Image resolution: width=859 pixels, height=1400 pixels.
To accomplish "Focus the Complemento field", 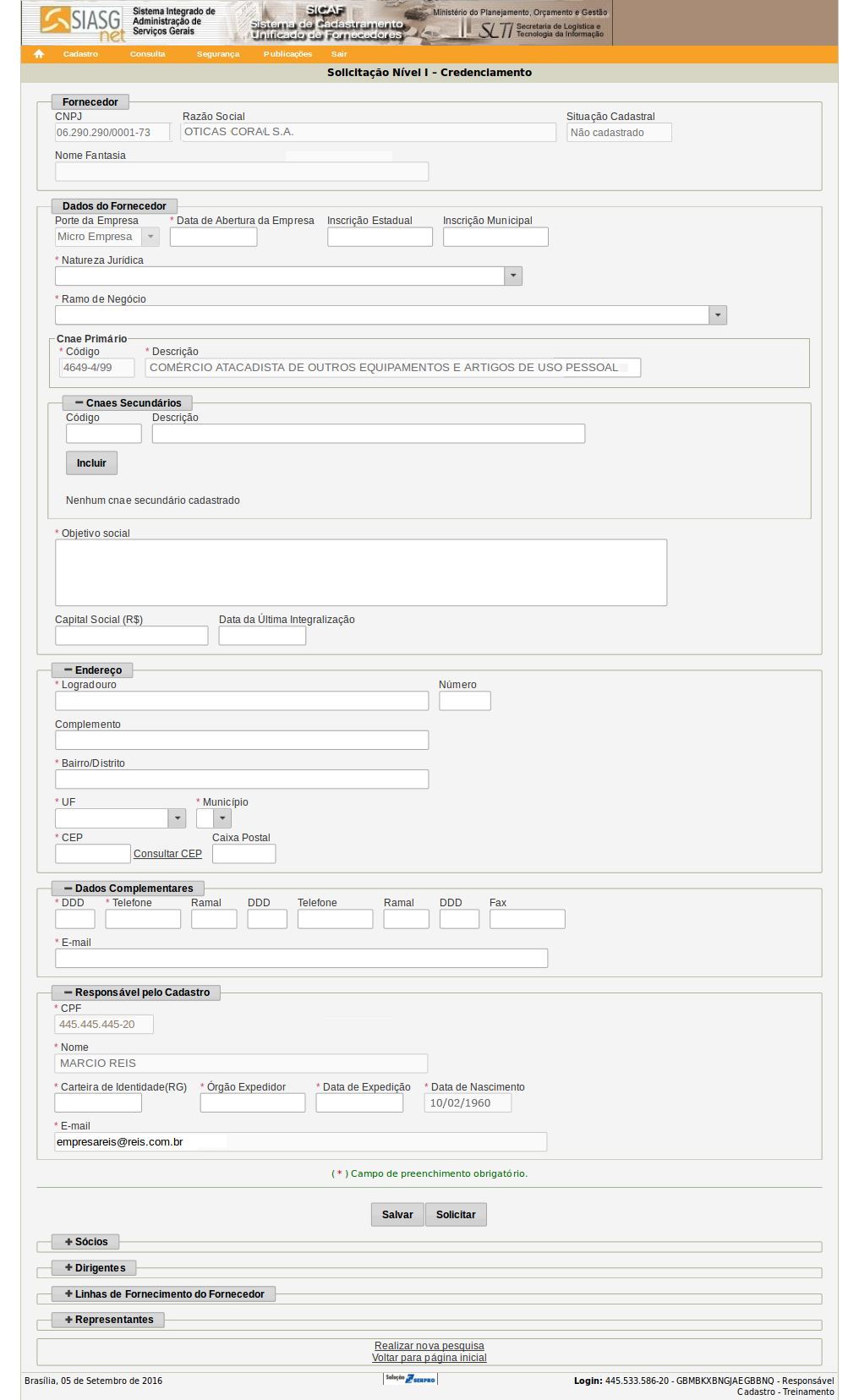I will pyautogui.click(x=242, y=740).
